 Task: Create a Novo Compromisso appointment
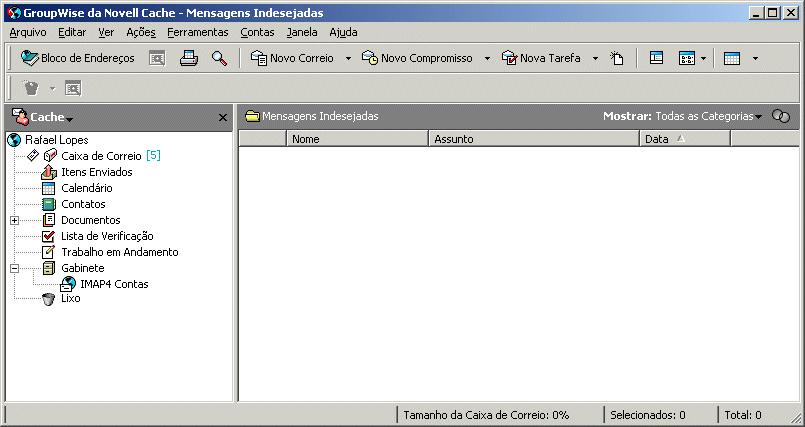pos(417,58)
